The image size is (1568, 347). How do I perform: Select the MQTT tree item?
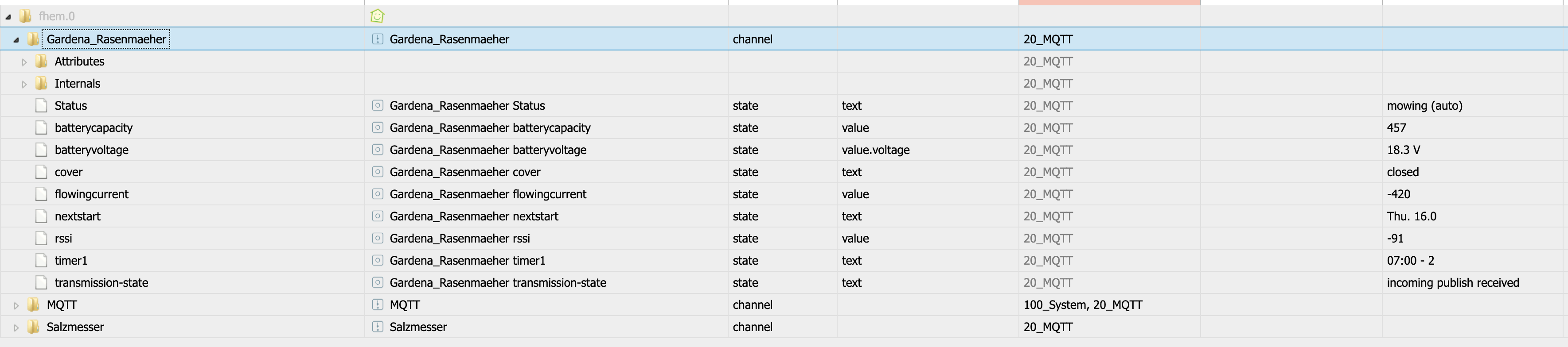(x=62, y=305)
